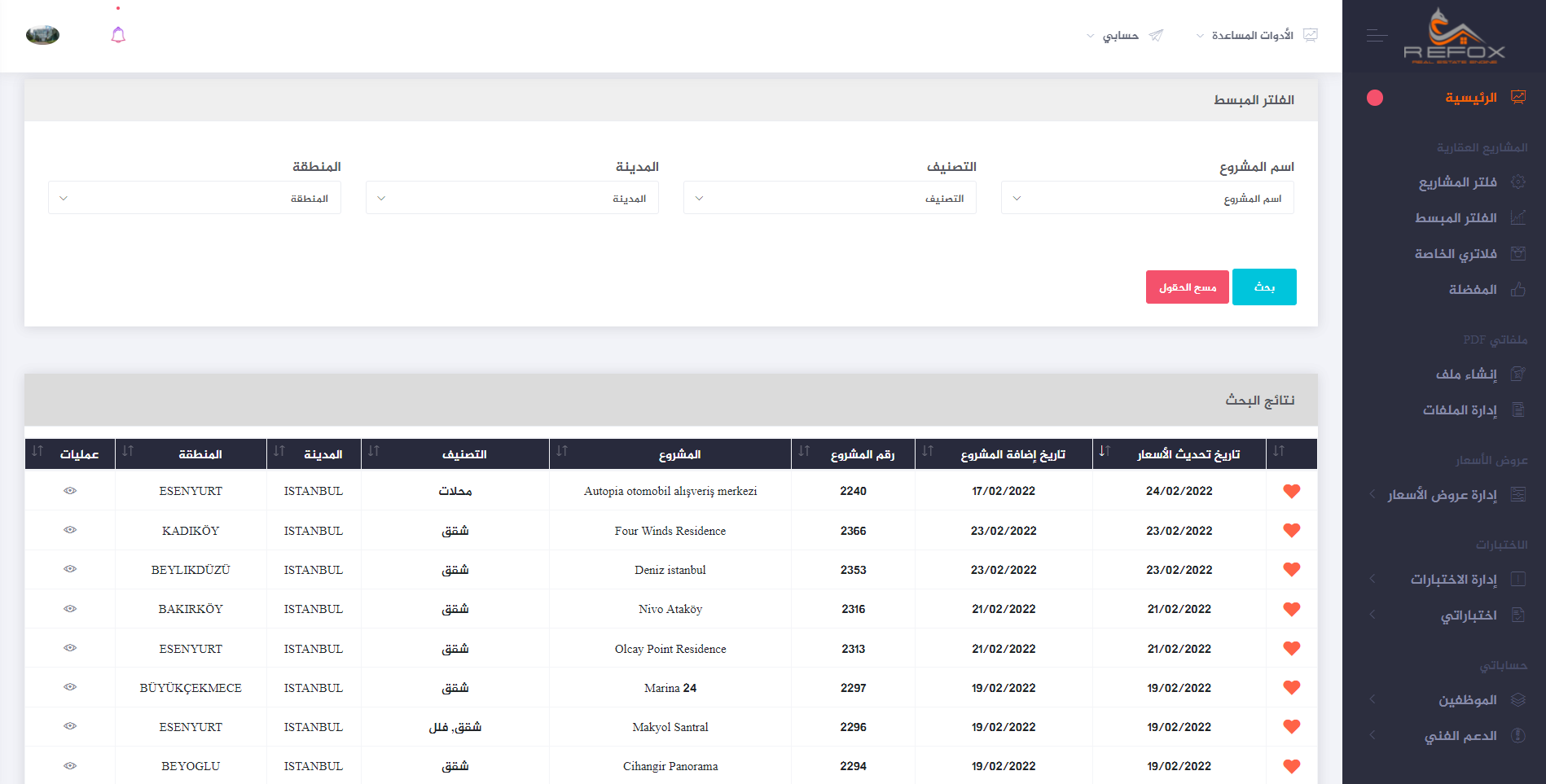The image size is (1546, 784).
Task: Click the REFOX logo
Action: tap(1454, 37)
